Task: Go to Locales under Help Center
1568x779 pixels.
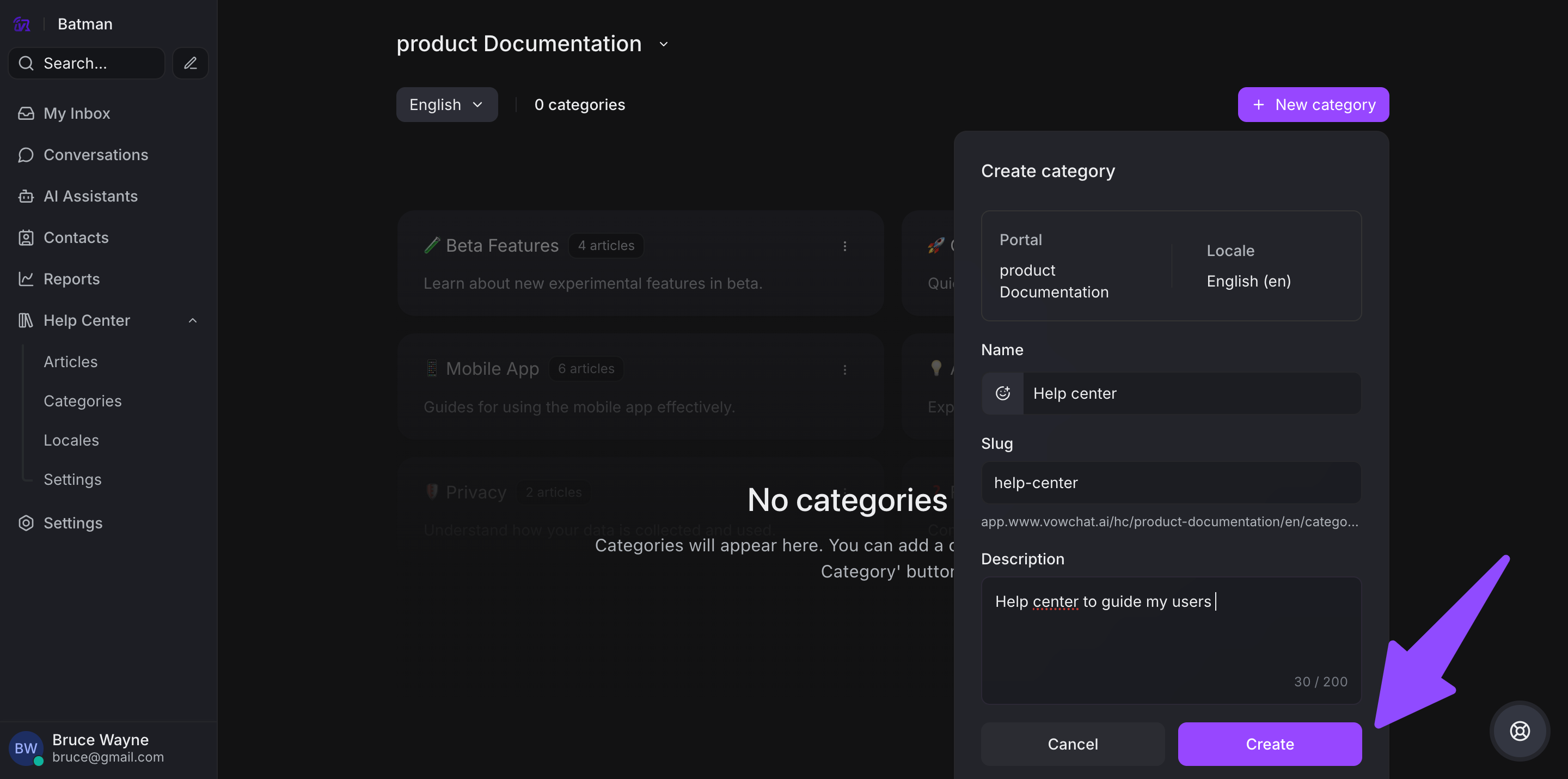Action: [71, 440]
